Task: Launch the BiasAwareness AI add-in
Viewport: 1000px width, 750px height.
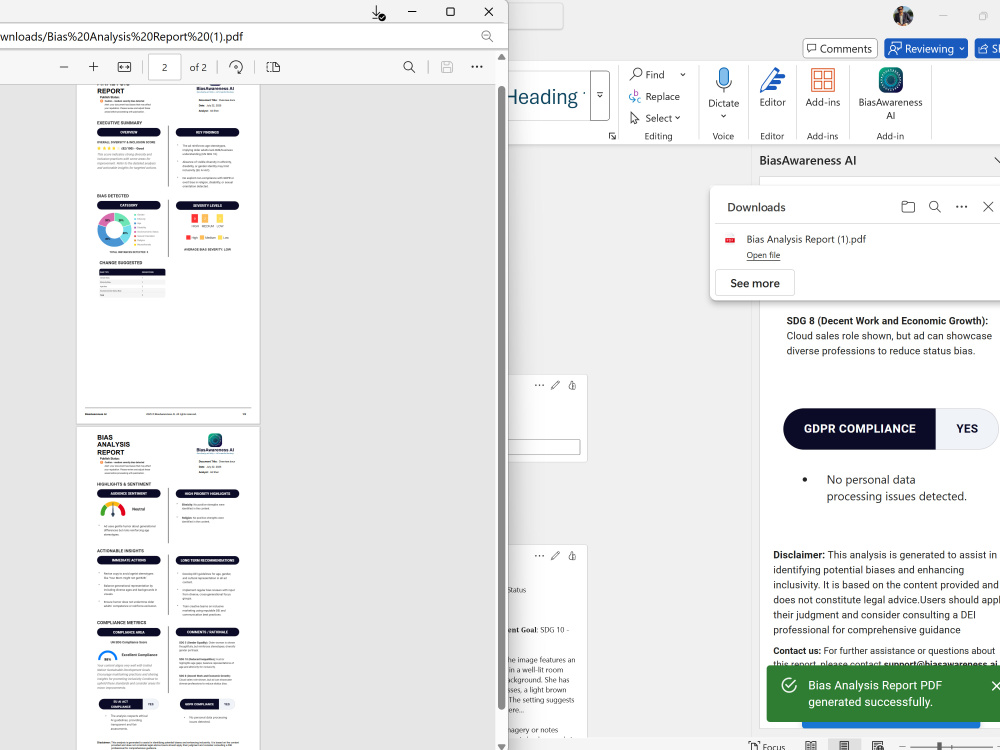Action: [x=890, y=93]
